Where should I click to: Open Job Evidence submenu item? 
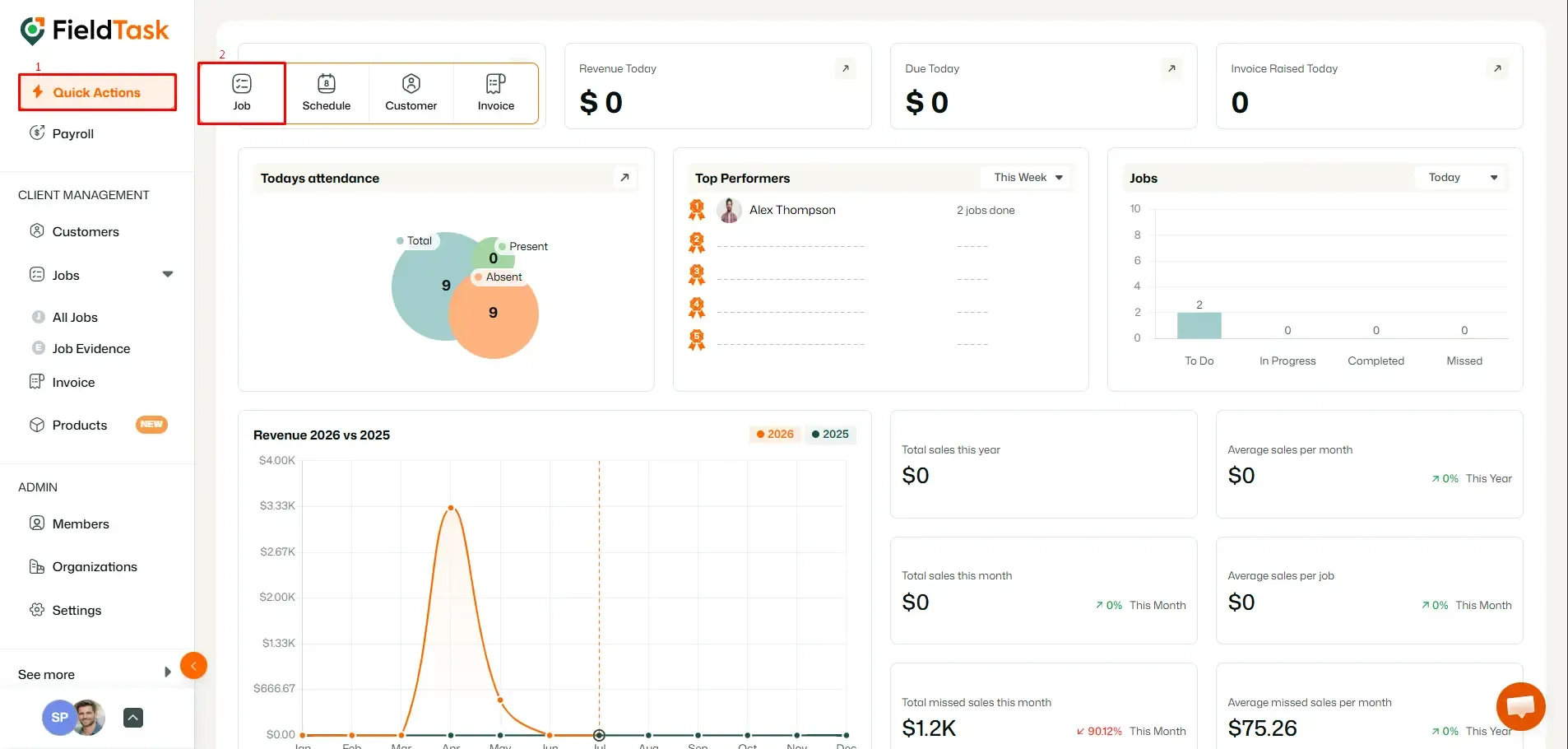(x=91, y=348)
